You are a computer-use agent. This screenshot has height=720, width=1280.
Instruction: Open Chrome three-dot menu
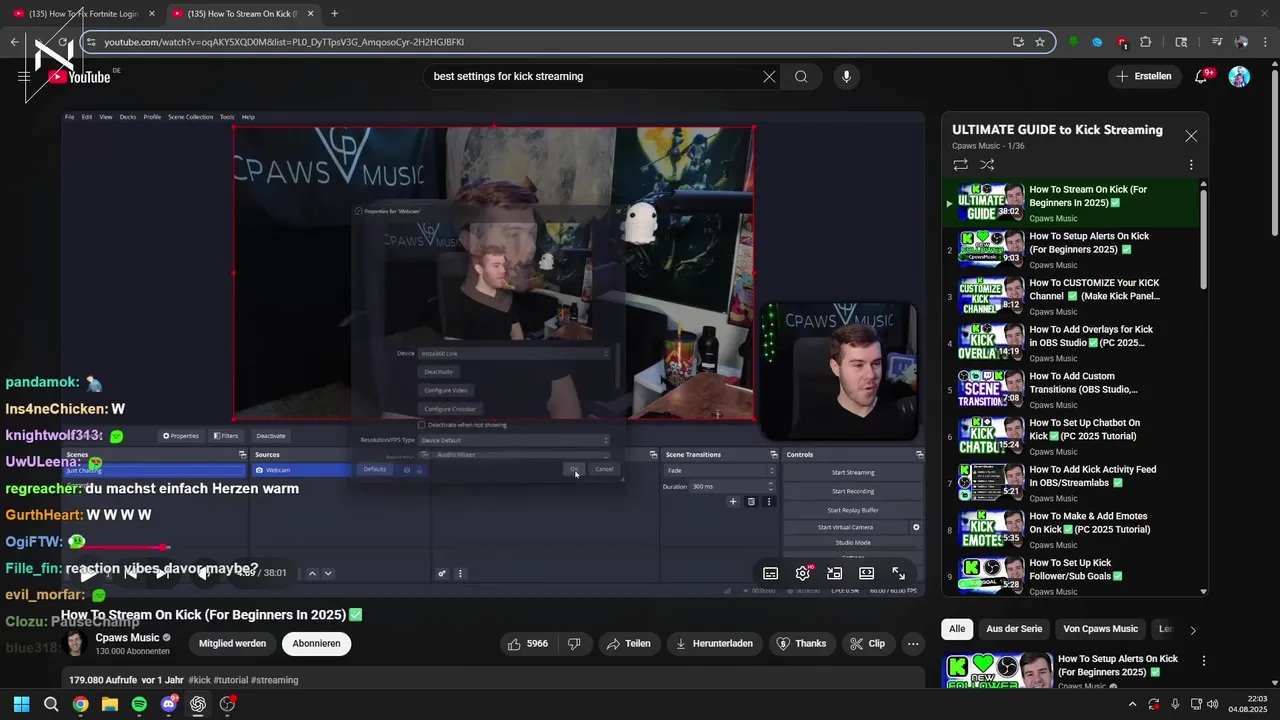[x=1266, y=42]
